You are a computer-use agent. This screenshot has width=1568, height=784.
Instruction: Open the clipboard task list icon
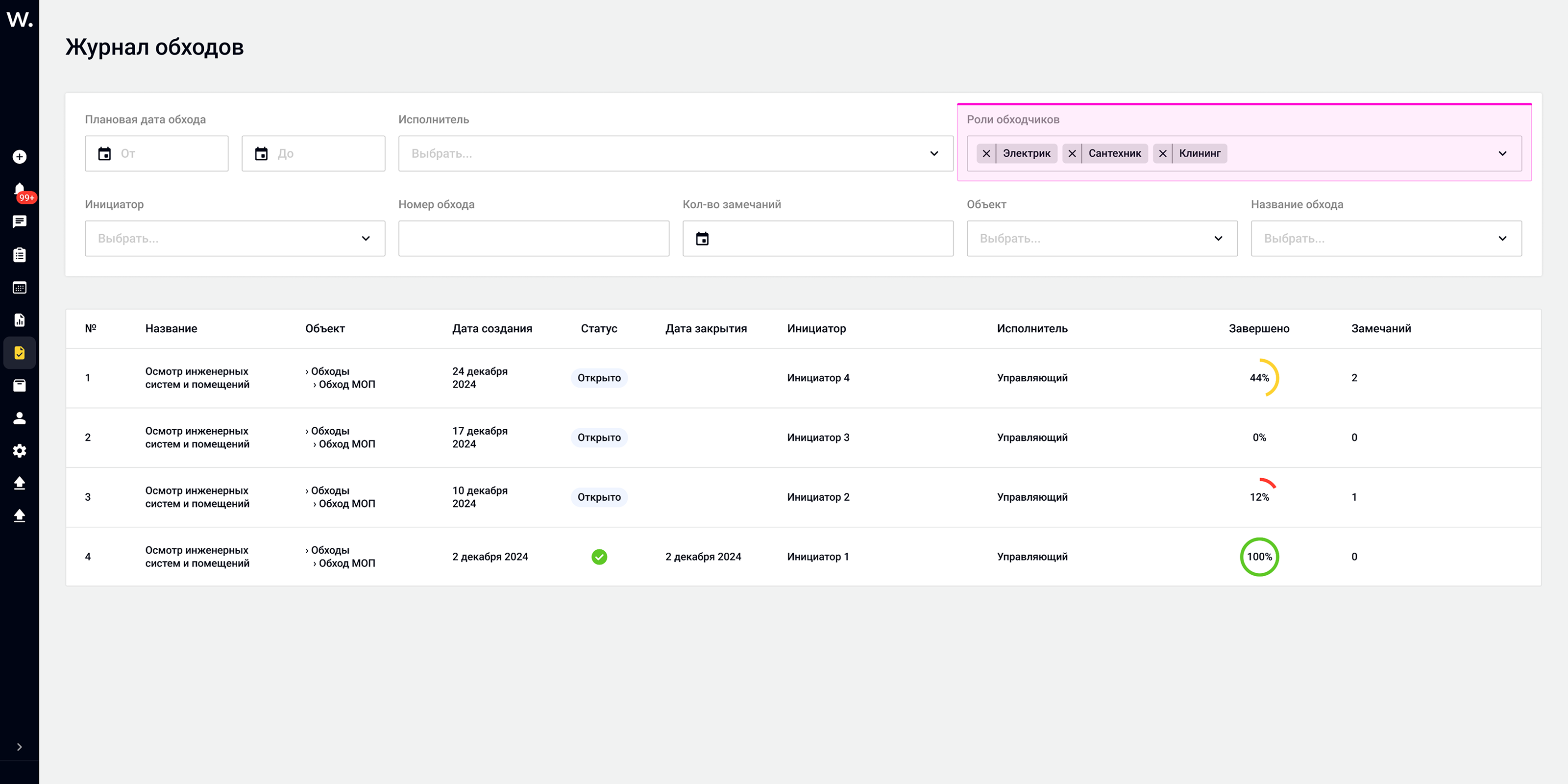click(x=20, y=254)
